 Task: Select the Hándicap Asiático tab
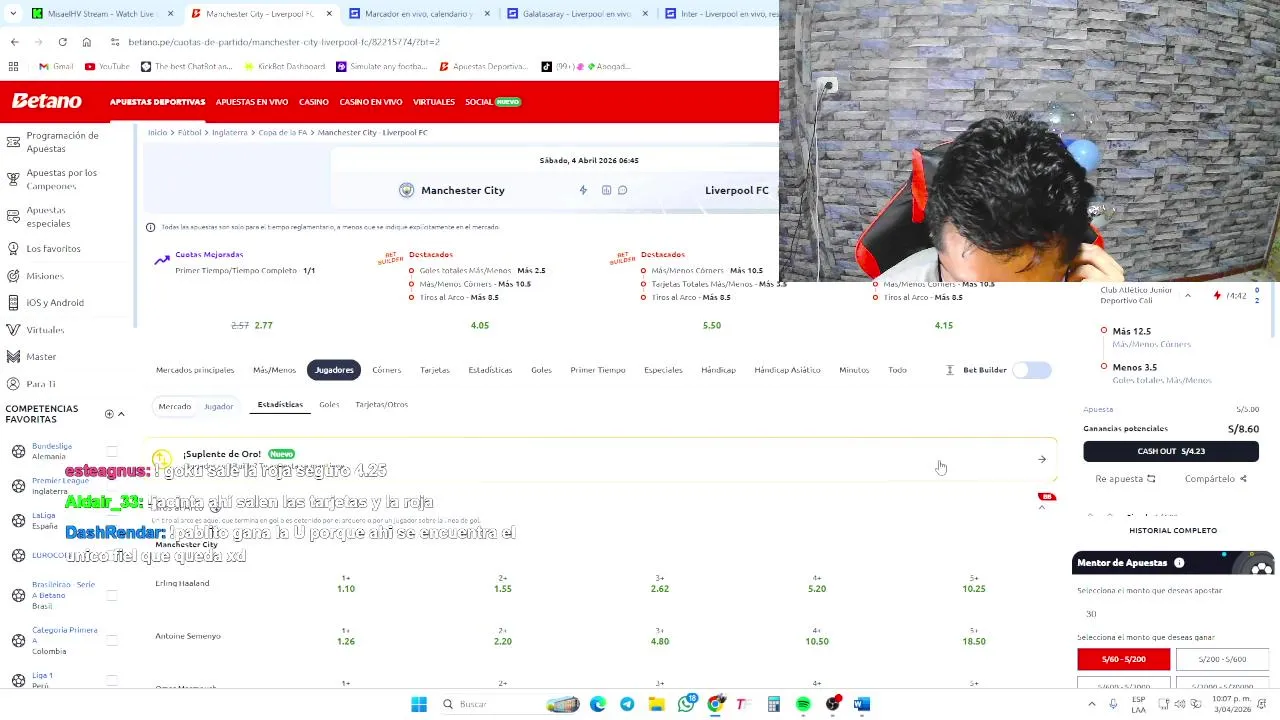[x=787, y=370]
